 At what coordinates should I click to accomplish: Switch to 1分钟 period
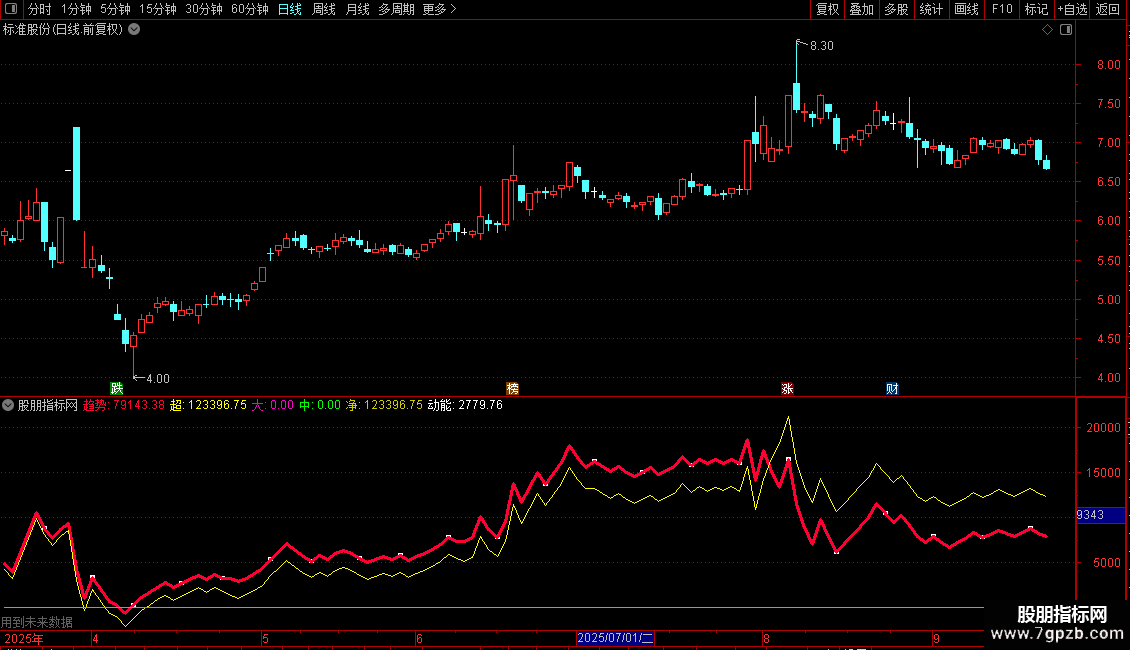(76, 9)
